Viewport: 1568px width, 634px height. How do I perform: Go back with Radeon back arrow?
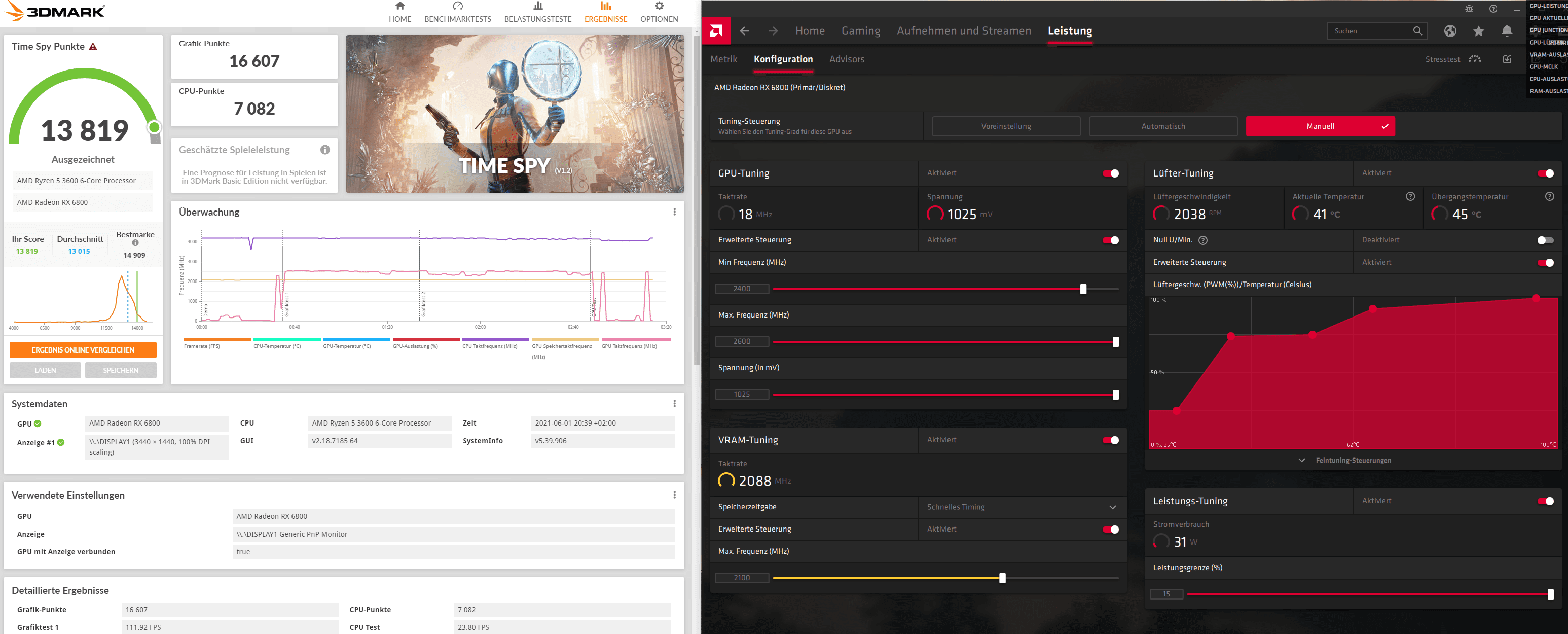click(744, 31)
